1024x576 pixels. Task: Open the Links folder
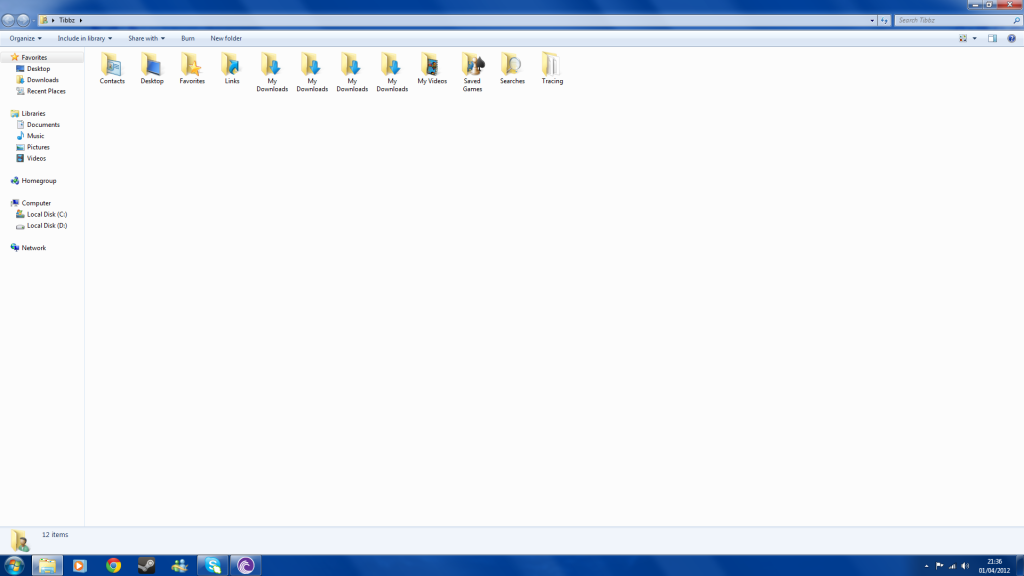[232, 69]
